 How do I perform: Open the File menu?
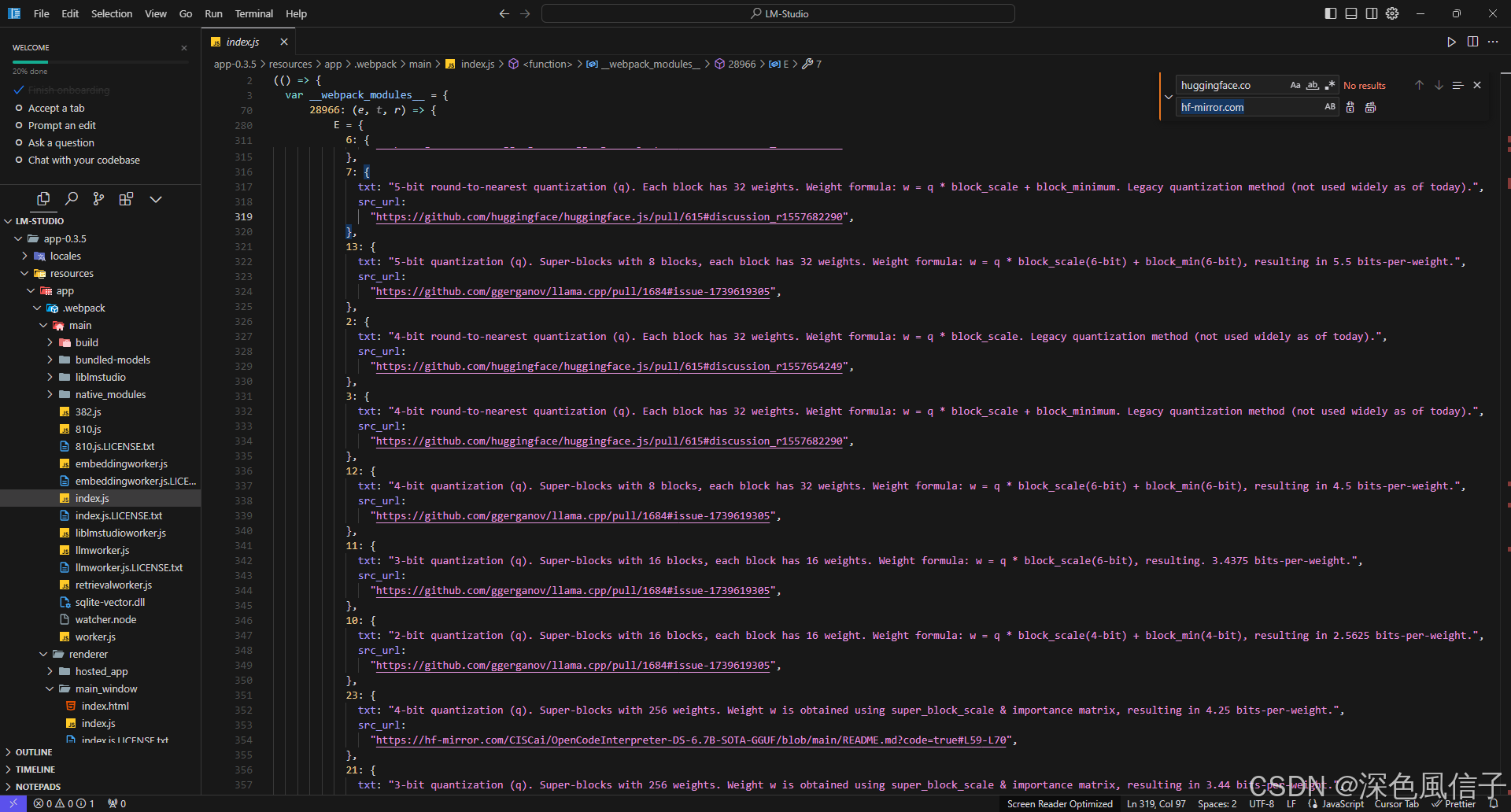tap(42, 13)
